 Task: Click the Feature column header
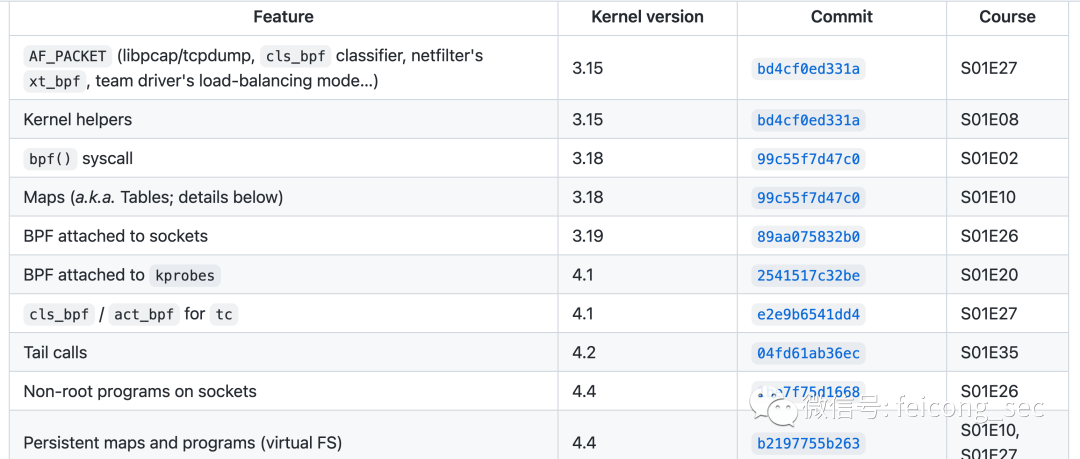(x=283, y=17)
